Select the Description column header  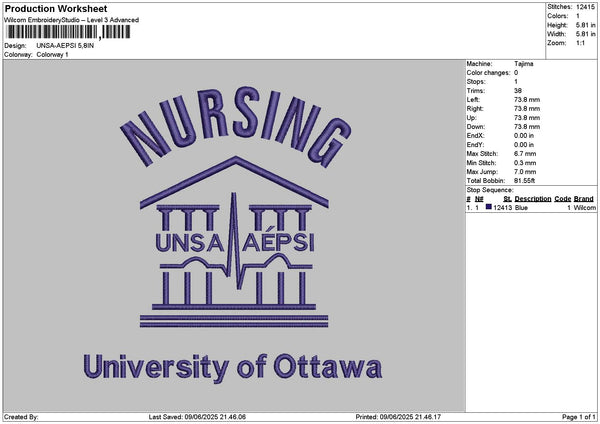533,198
